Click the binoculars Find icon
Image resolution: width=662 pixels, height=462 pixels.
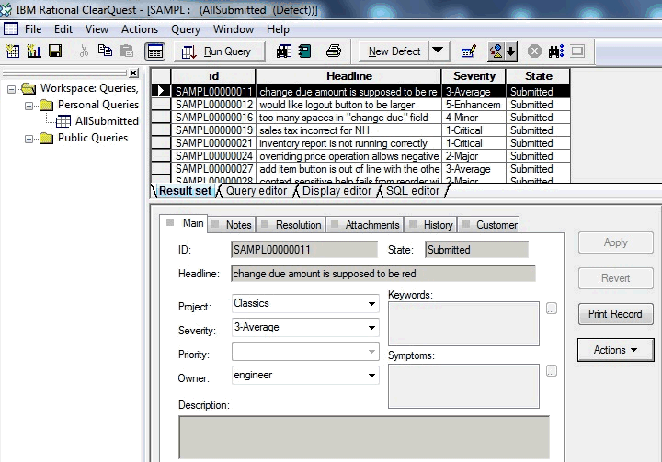[555, 51]
